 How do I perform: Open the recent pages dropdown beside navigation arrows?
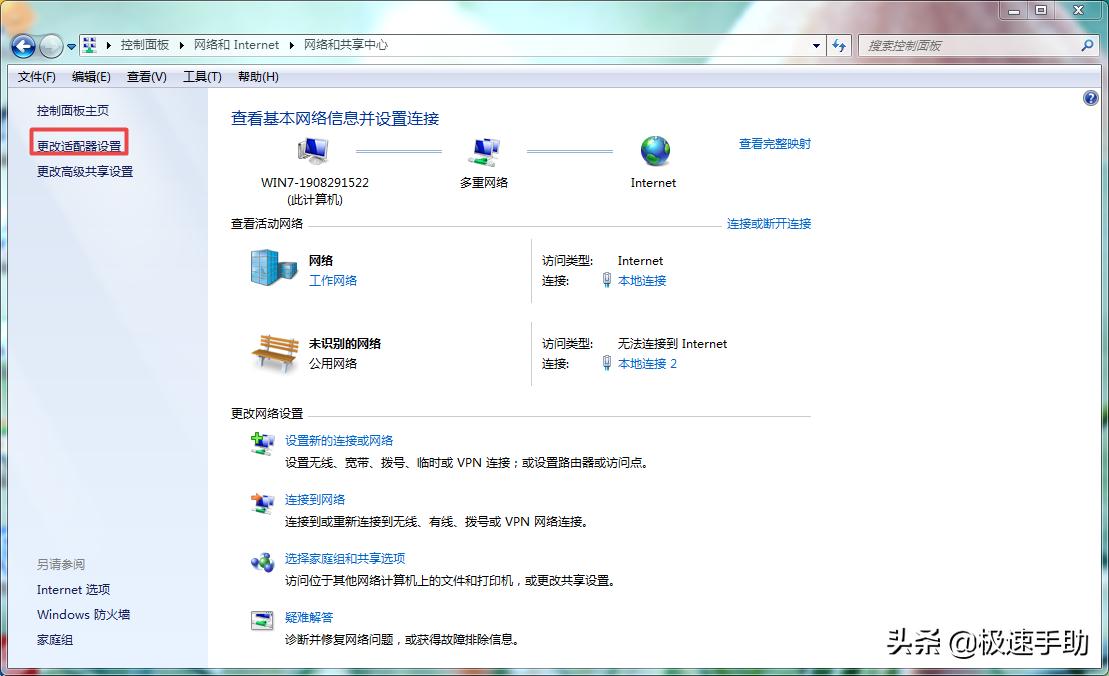[70, 46]
